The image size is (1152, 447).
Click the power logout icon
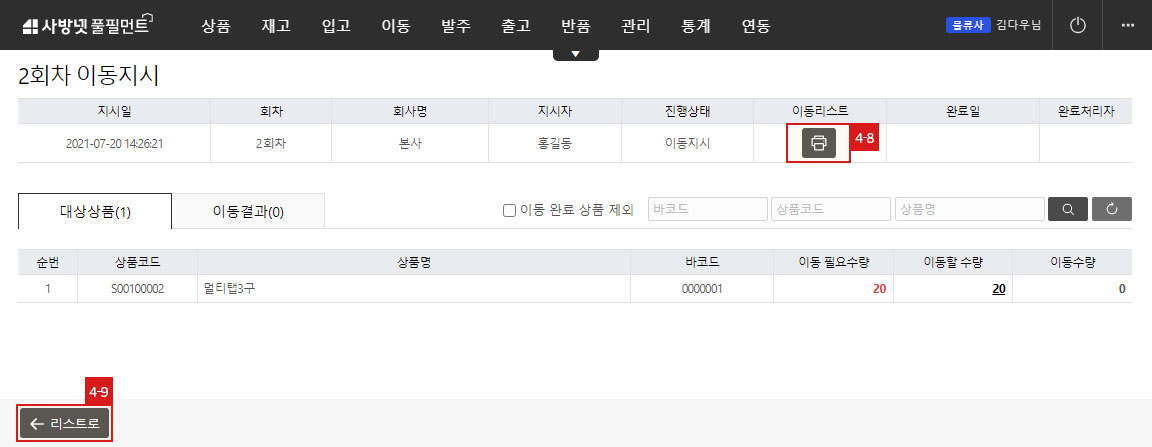click(1077, 26)
